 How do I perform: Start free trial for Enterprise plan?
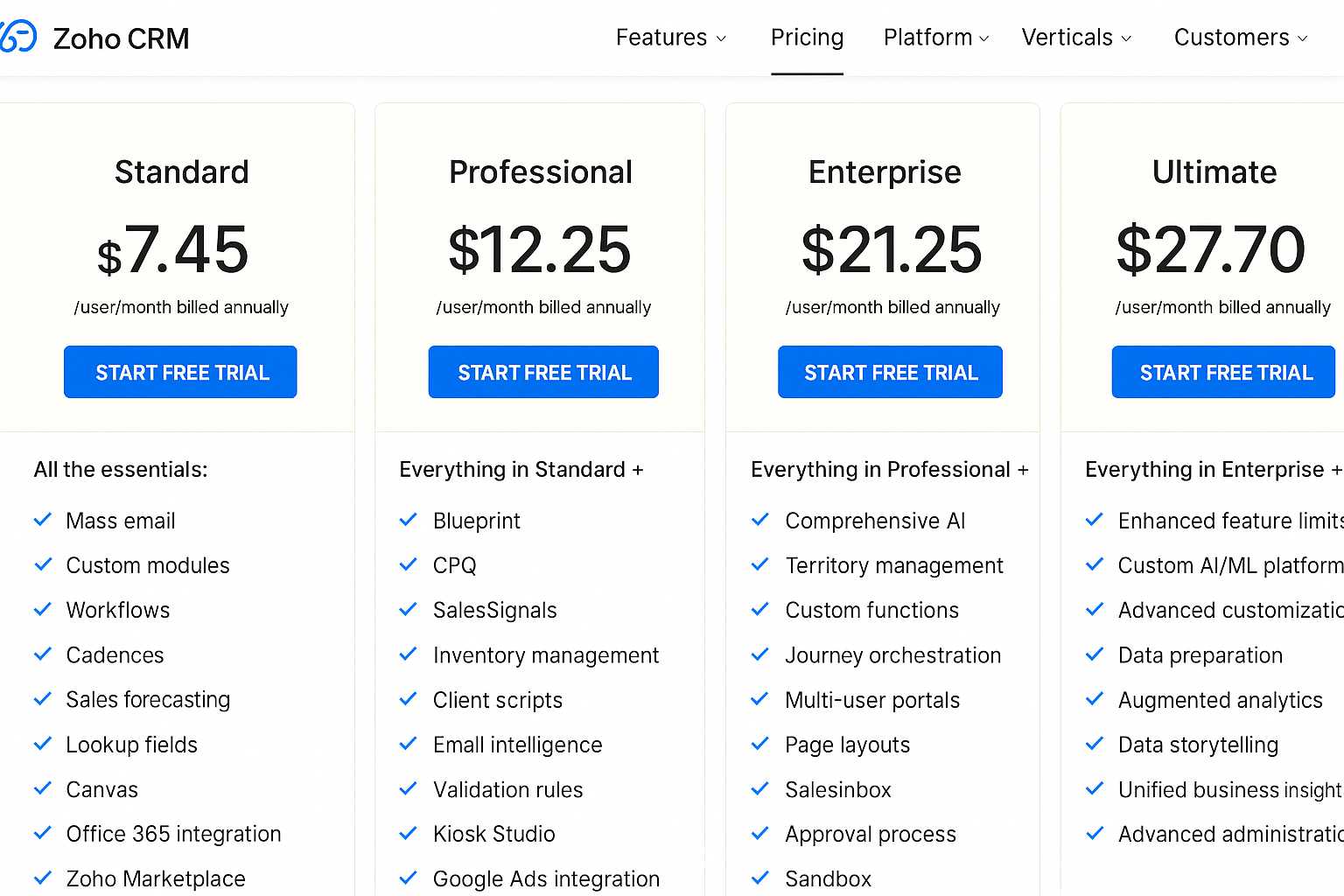[890, 372]
